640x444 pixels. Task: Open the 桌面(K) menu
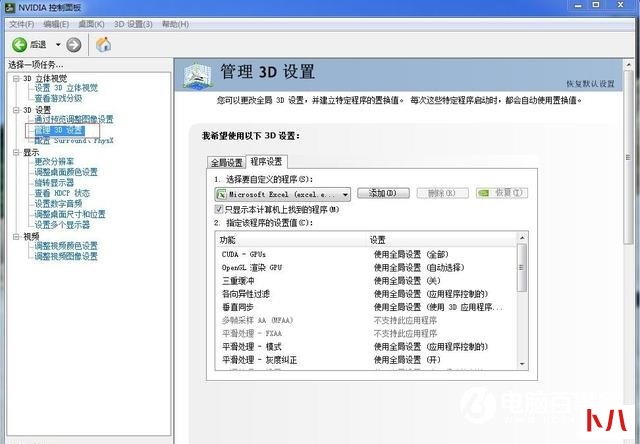tap(91, 24)
